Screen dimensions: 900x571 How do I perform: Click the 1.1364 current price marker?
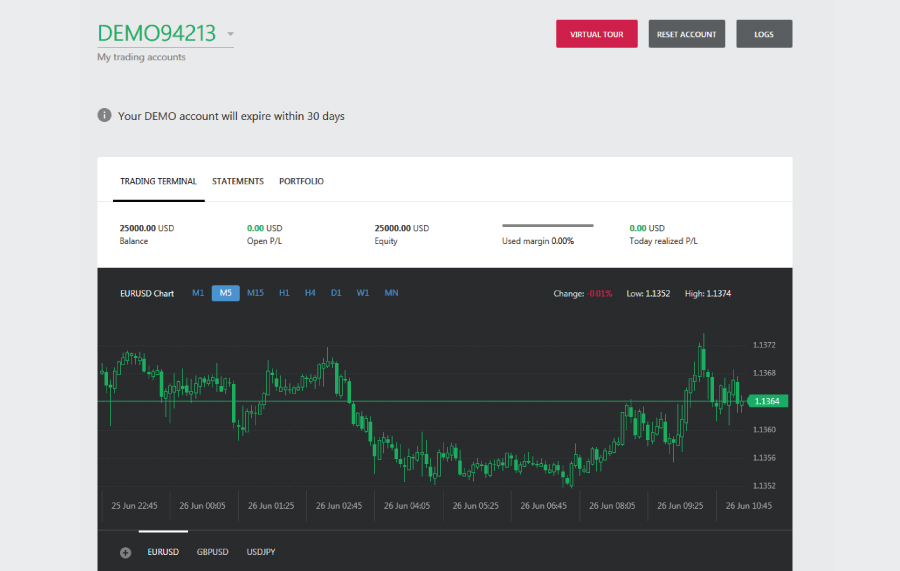767,401
